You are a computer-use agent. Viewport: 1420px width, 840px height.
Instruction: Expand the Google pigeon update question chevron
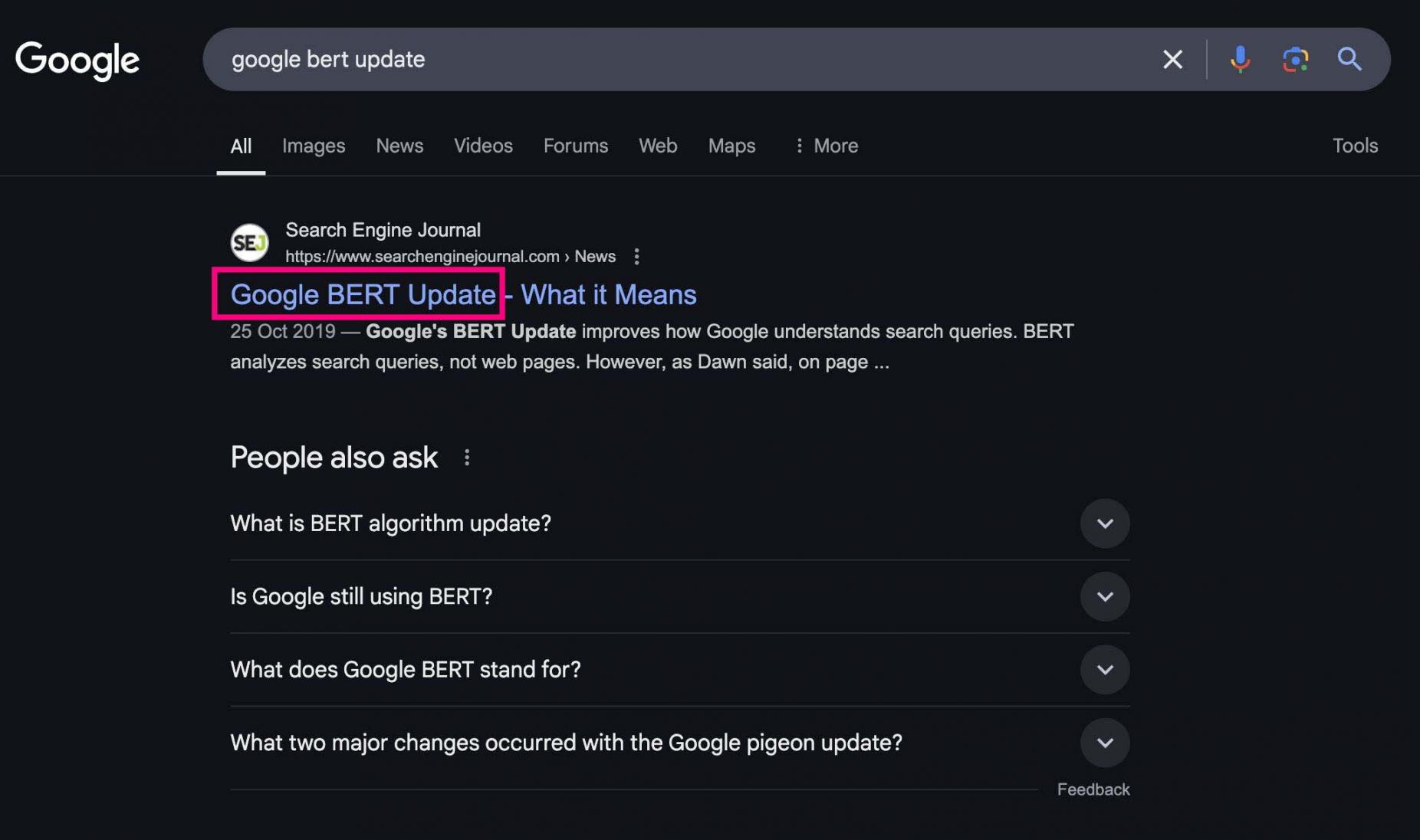pyautogui.click(x=1105, y=743)
